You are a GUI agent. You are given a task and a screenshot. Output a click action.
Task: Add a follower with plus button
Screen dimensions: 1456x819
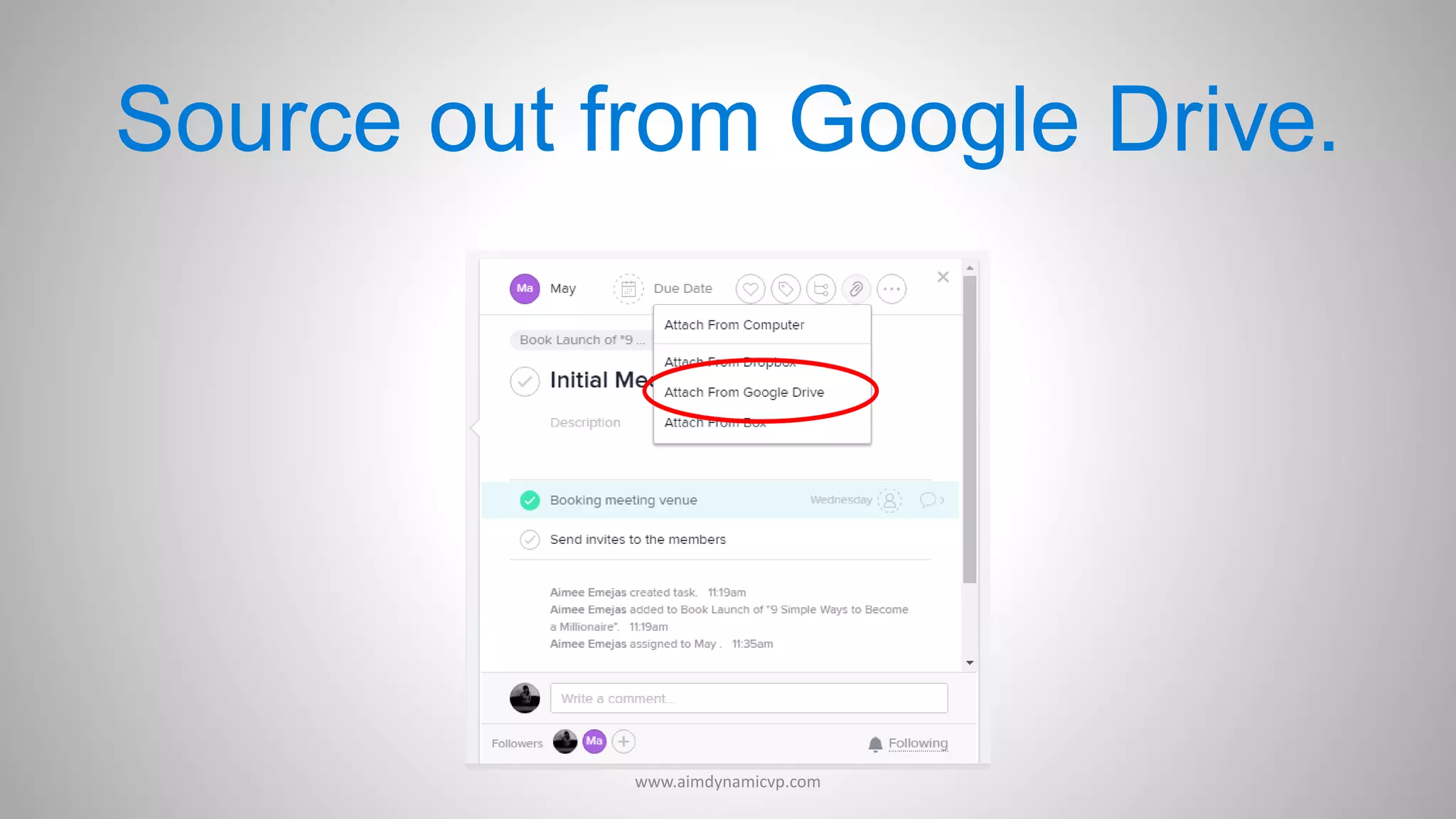point(623,742)
